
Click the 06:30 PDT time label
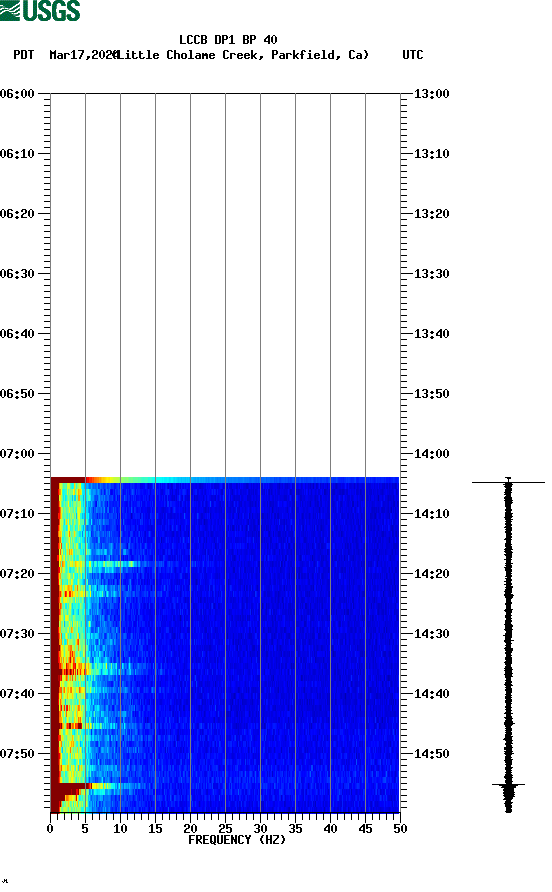pos(18,274)
